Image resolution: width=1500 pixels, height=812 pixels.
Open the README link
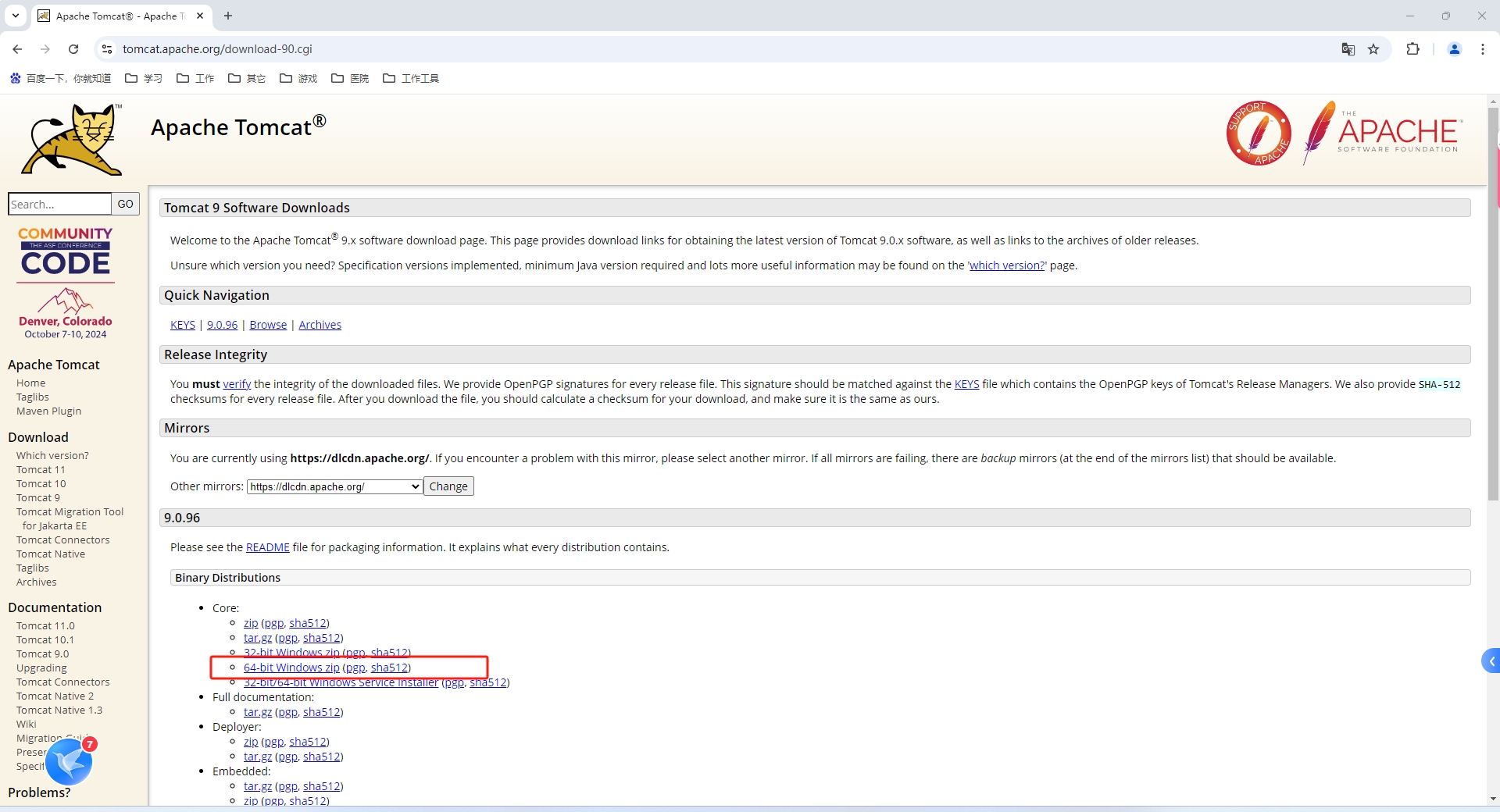(x=267, y=547)
